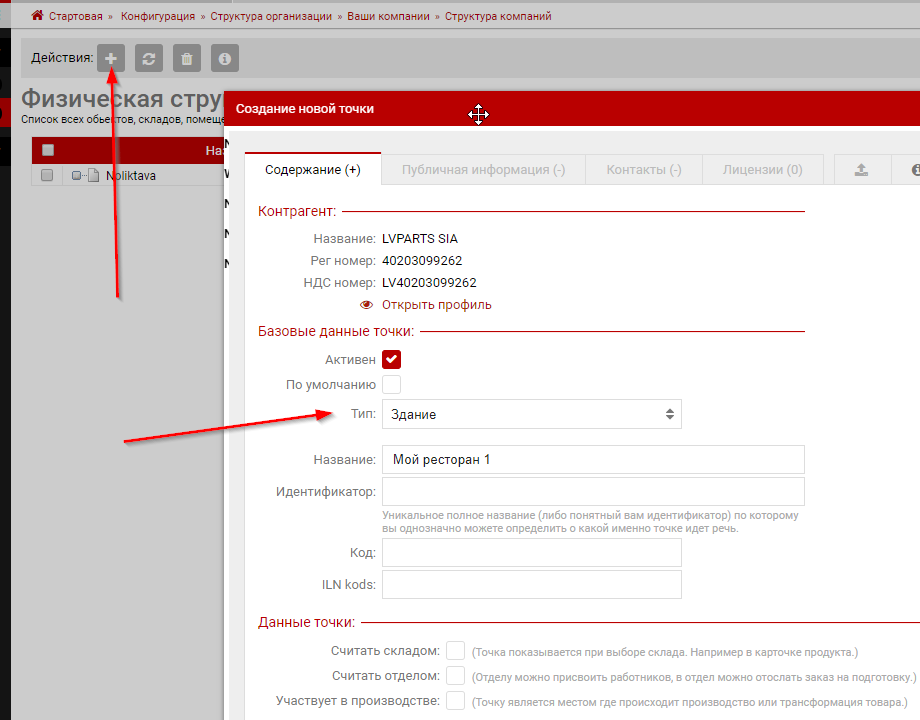Click the info icon in the actions toolbar
Viewport: 920px width, 720px height.
[x=225, y=58]
